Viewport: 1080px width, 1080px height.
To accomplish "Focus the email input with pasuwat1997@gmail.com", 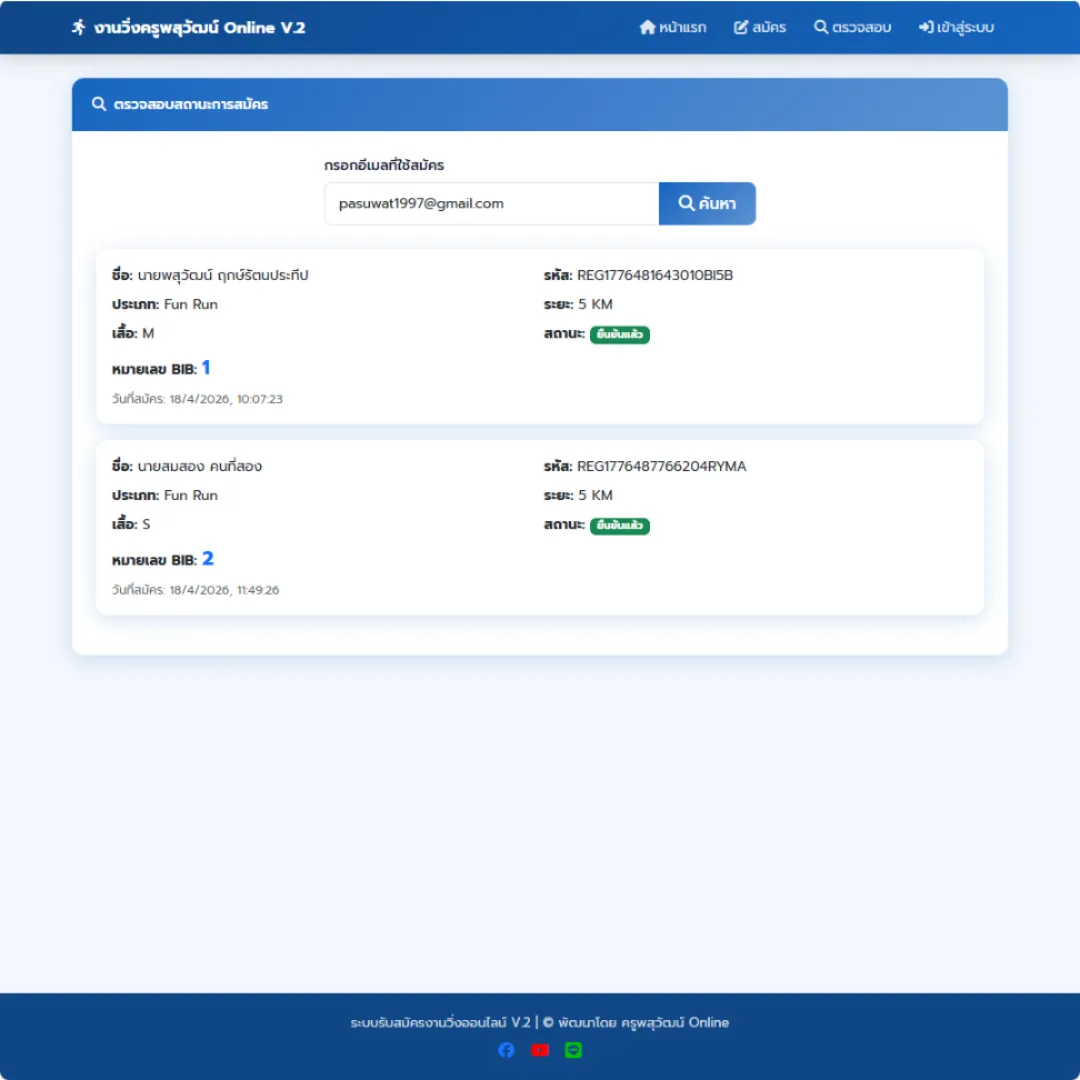I will [x=492, y=203].
